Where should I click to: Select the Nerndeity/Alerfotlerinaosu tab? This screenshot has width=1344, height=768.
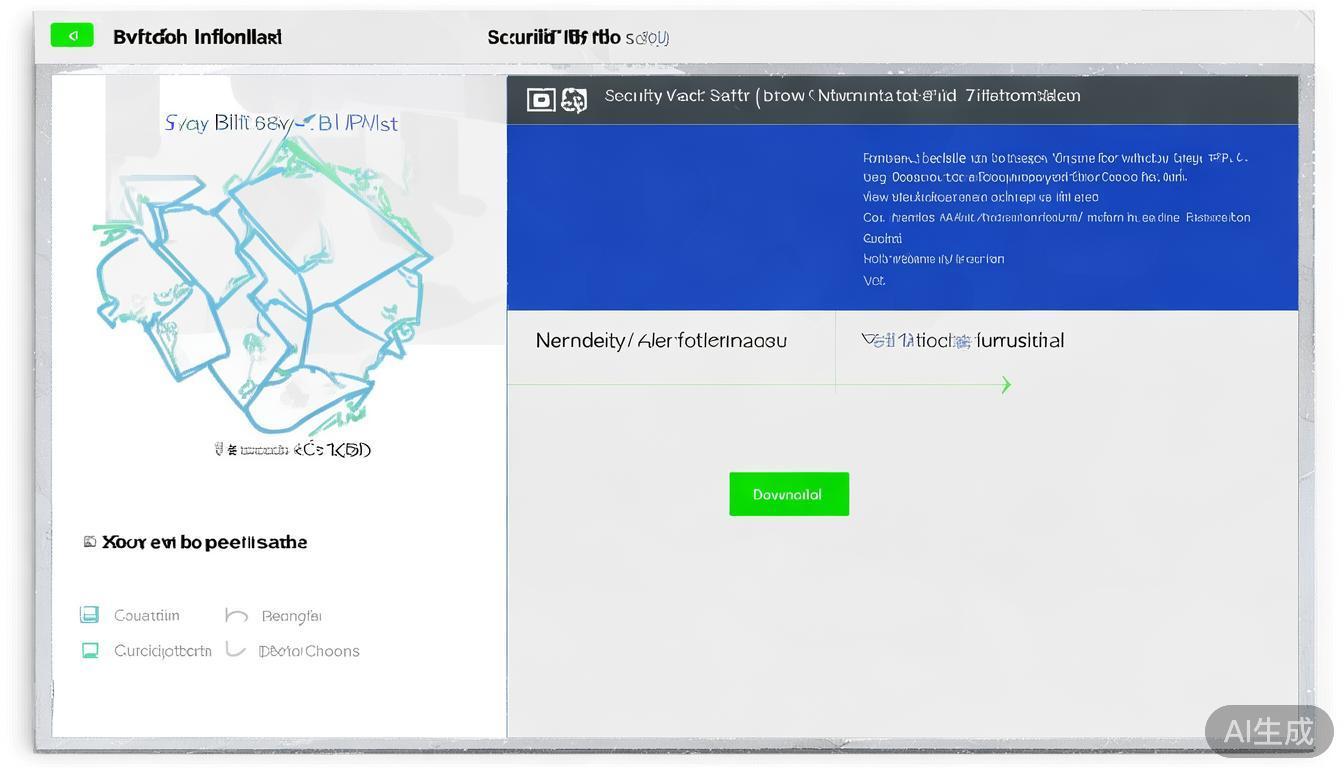coord(661,341)
